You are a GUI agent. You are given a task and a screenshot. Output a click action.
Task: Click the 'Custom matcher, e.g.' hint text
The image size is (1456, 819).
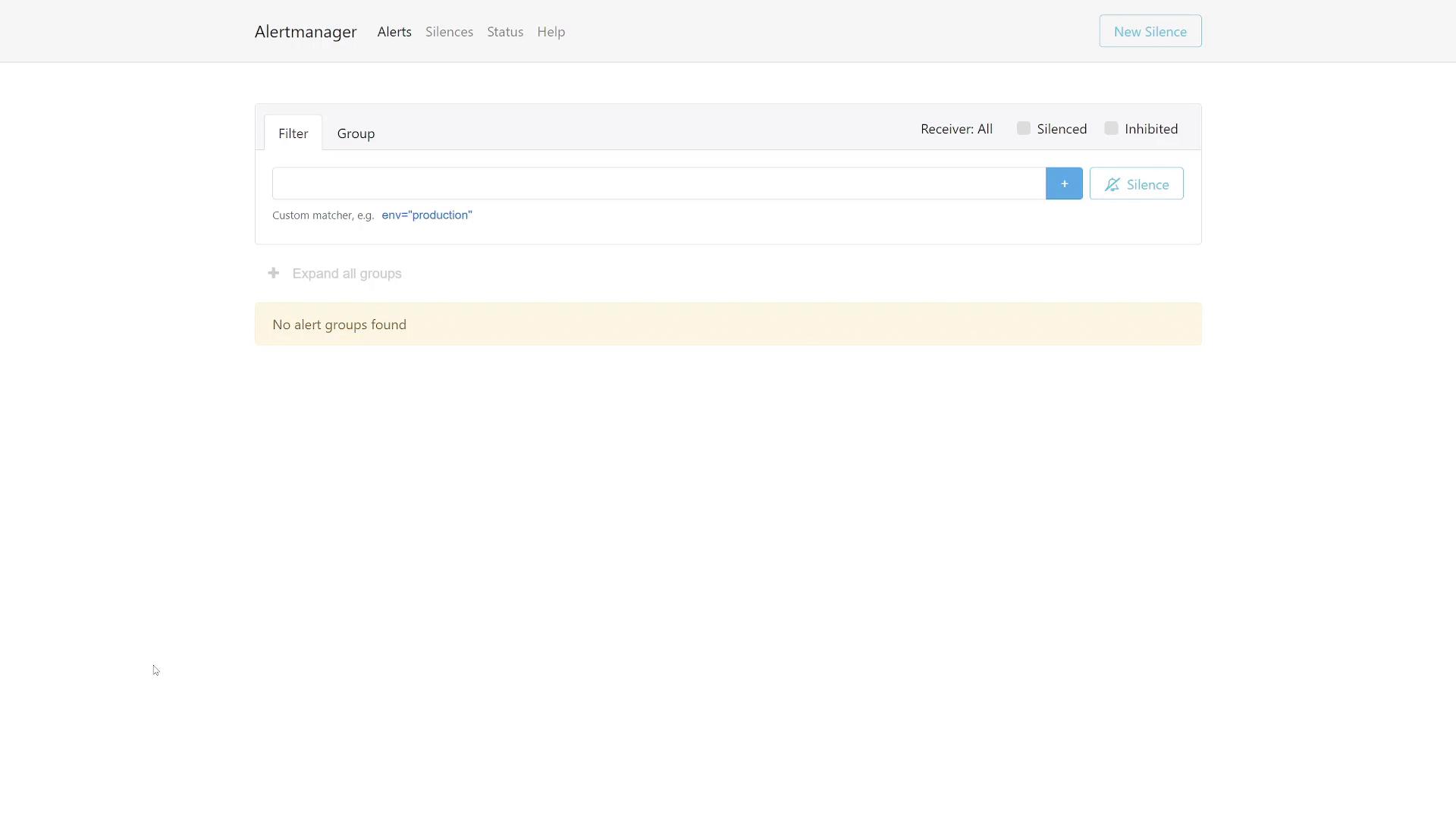[323, 215]
